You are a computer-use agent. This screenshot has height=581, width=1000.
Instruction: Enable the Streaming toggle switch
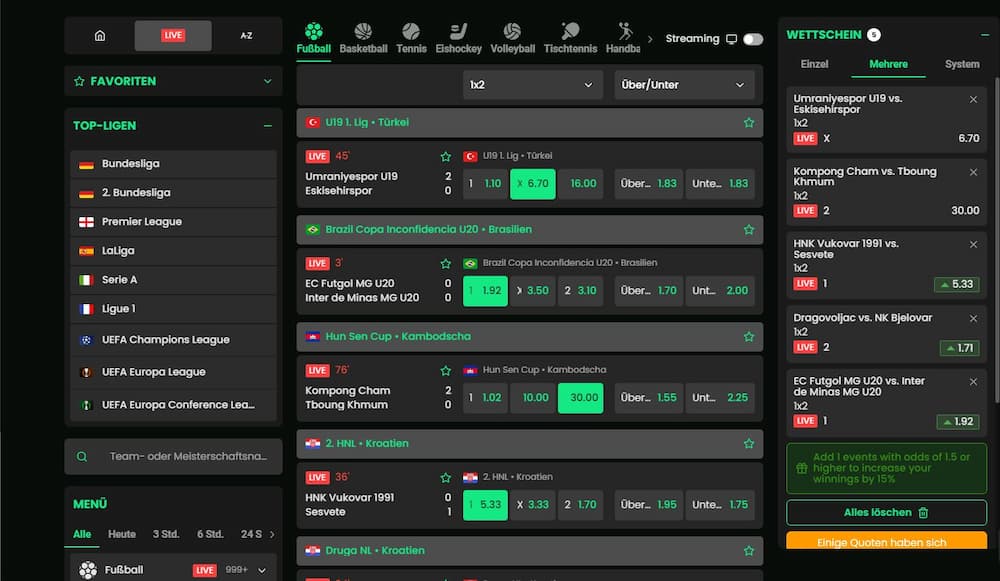751,38
